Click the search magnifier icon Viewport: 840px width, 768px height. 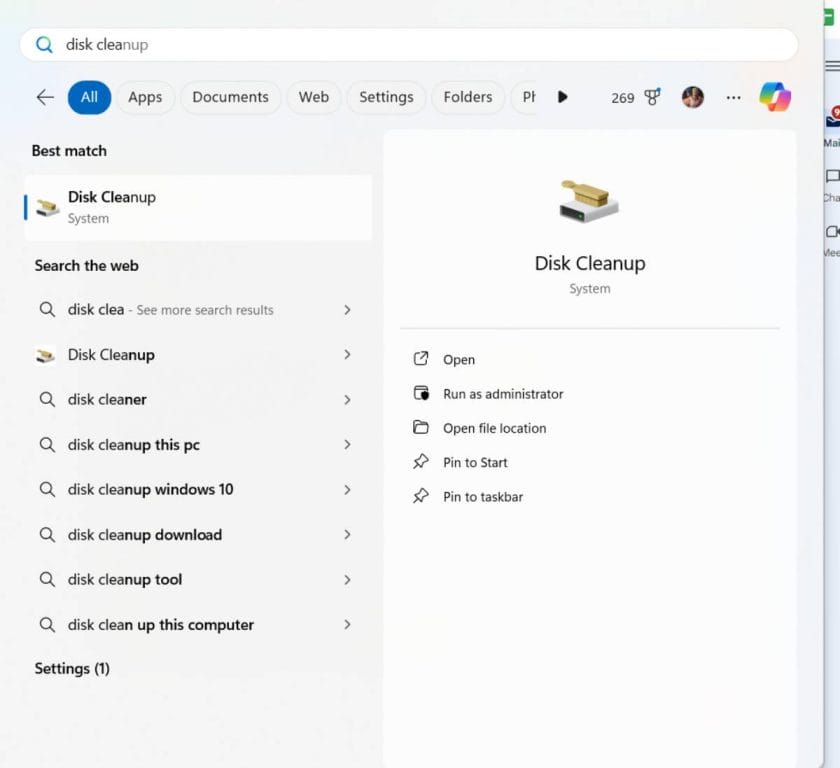tap(44, 44)
